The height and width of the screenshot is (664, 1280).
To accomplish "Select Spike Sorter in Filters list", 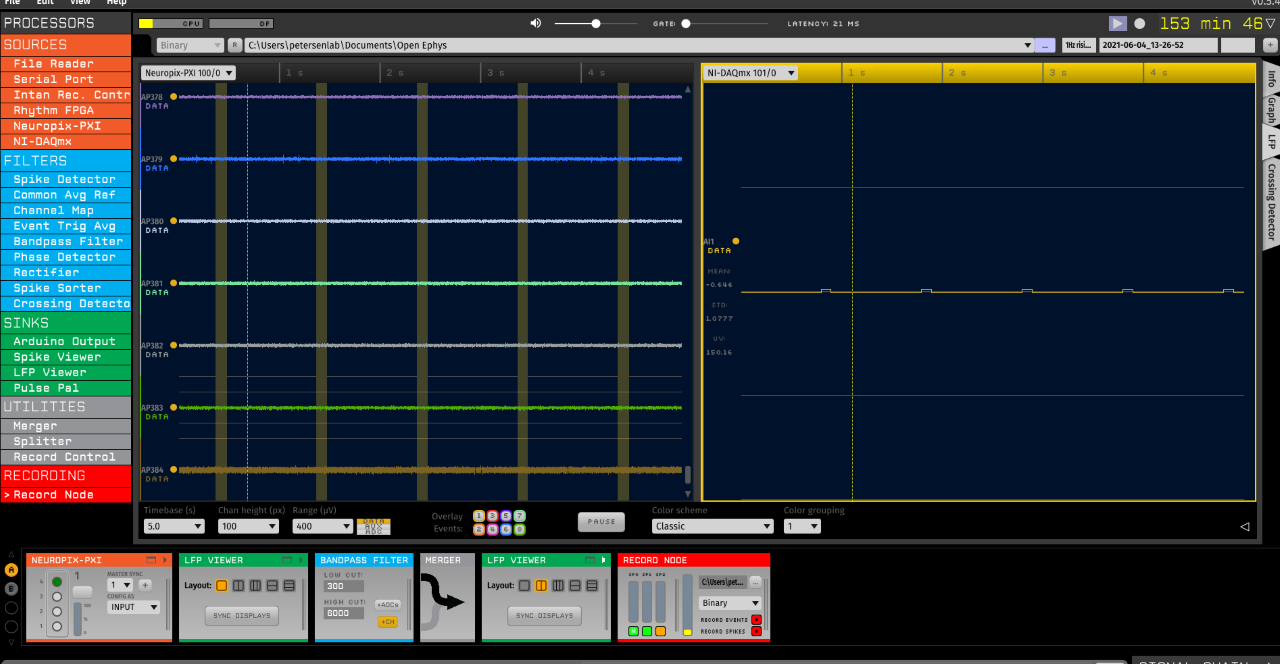I will coord(66,288).
